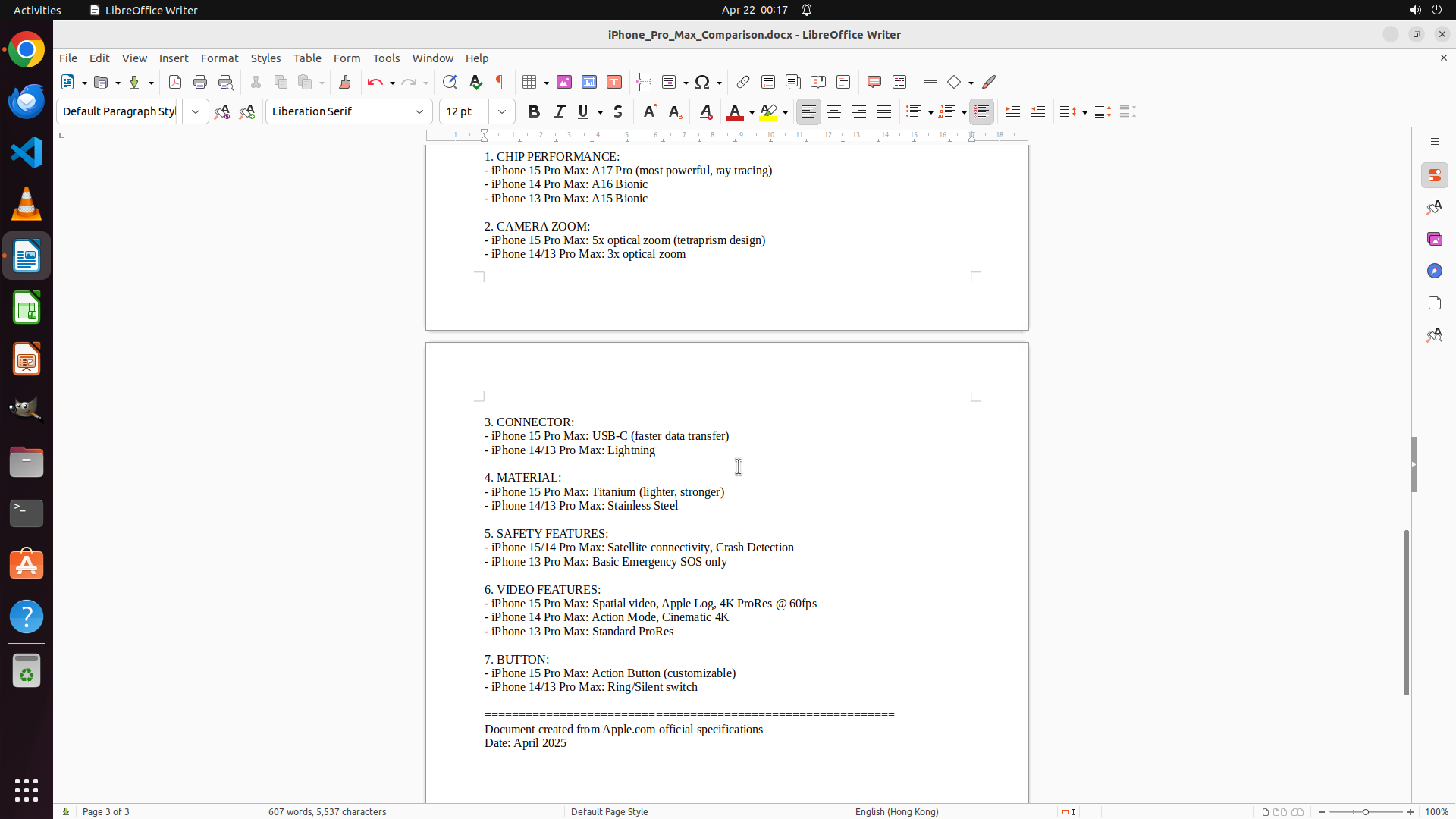This screenshot has height=819, width=1456.
Task: Open the sidebar Navigator panel
Action: 1434,271
